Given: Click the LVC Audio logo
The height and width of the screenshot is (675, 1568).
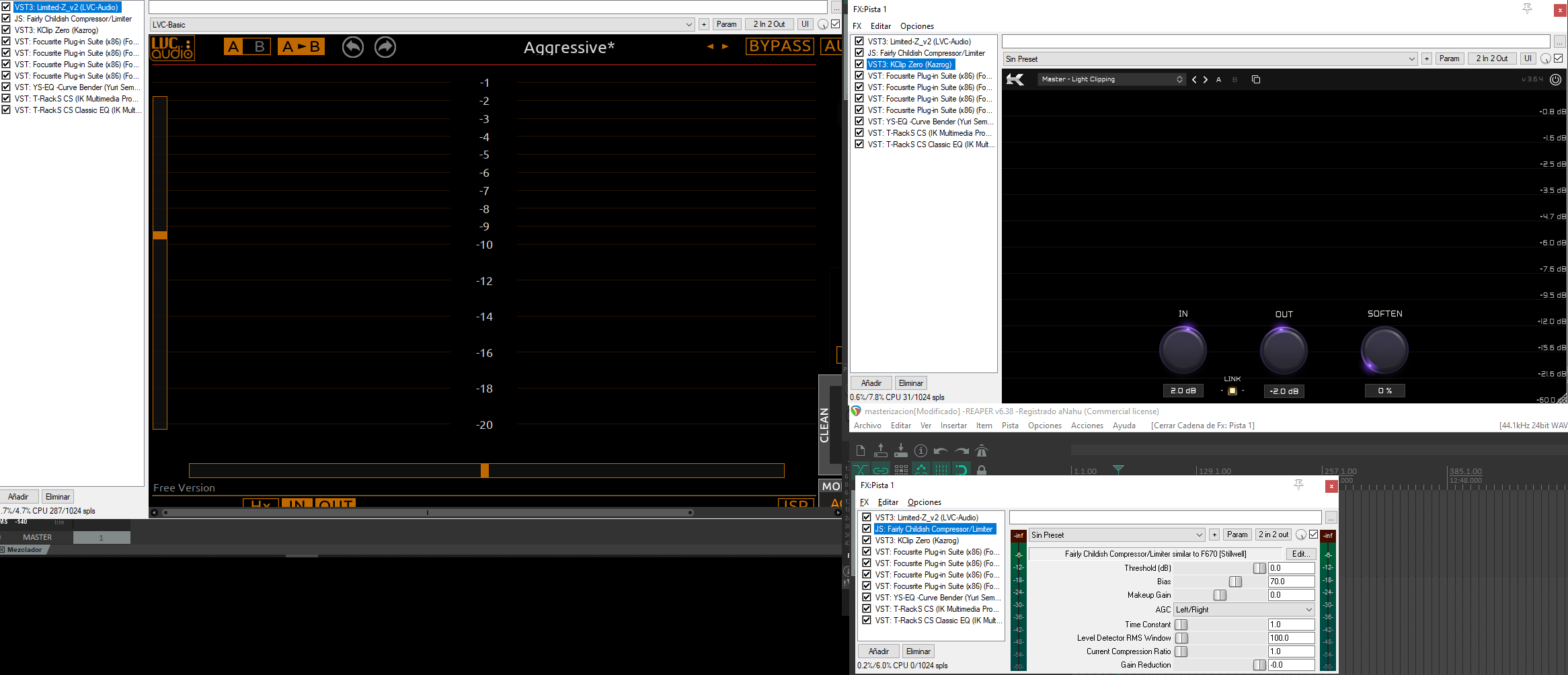Looking at the screenshot, I should pyautogui.click(x=173, y=48).
